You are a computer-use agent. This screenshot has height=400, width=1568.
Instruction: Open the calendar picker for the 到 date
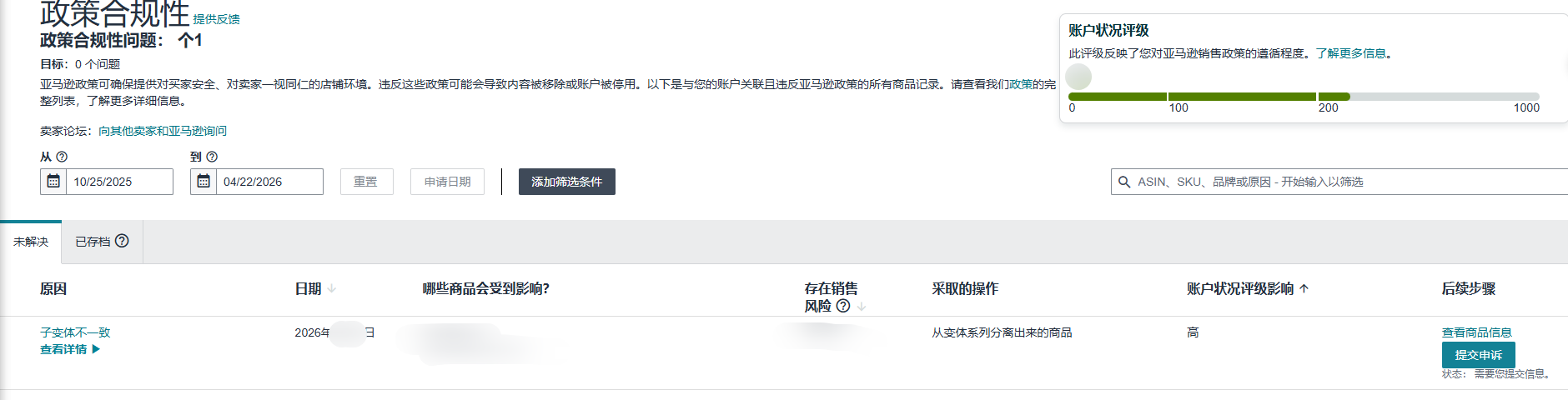[x=204, y=182]
